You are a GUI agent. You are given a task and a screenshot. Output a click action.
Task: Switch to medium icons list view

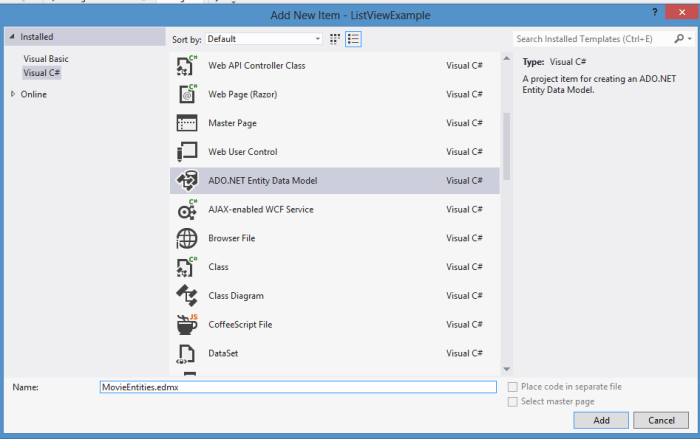(x=353, y=39)
